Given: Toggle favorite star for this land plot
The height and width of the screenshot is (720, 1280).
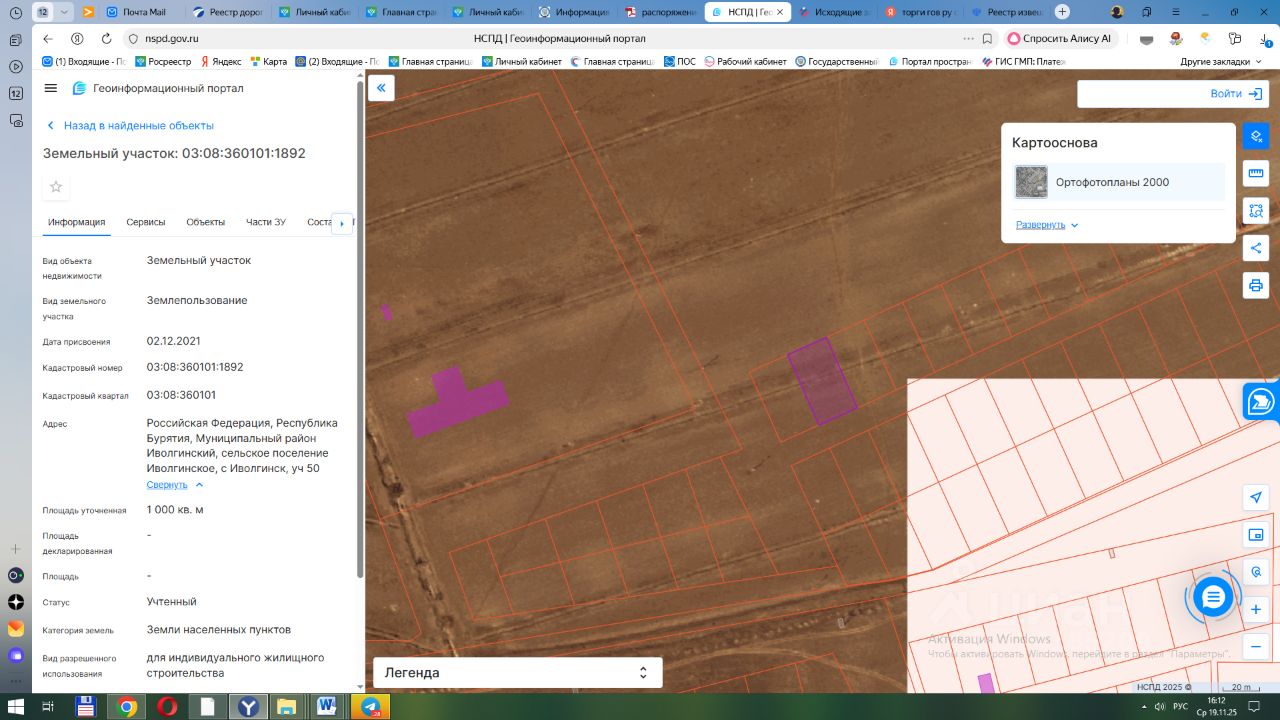Looking at the screenshot, I should tap(56, 187).
